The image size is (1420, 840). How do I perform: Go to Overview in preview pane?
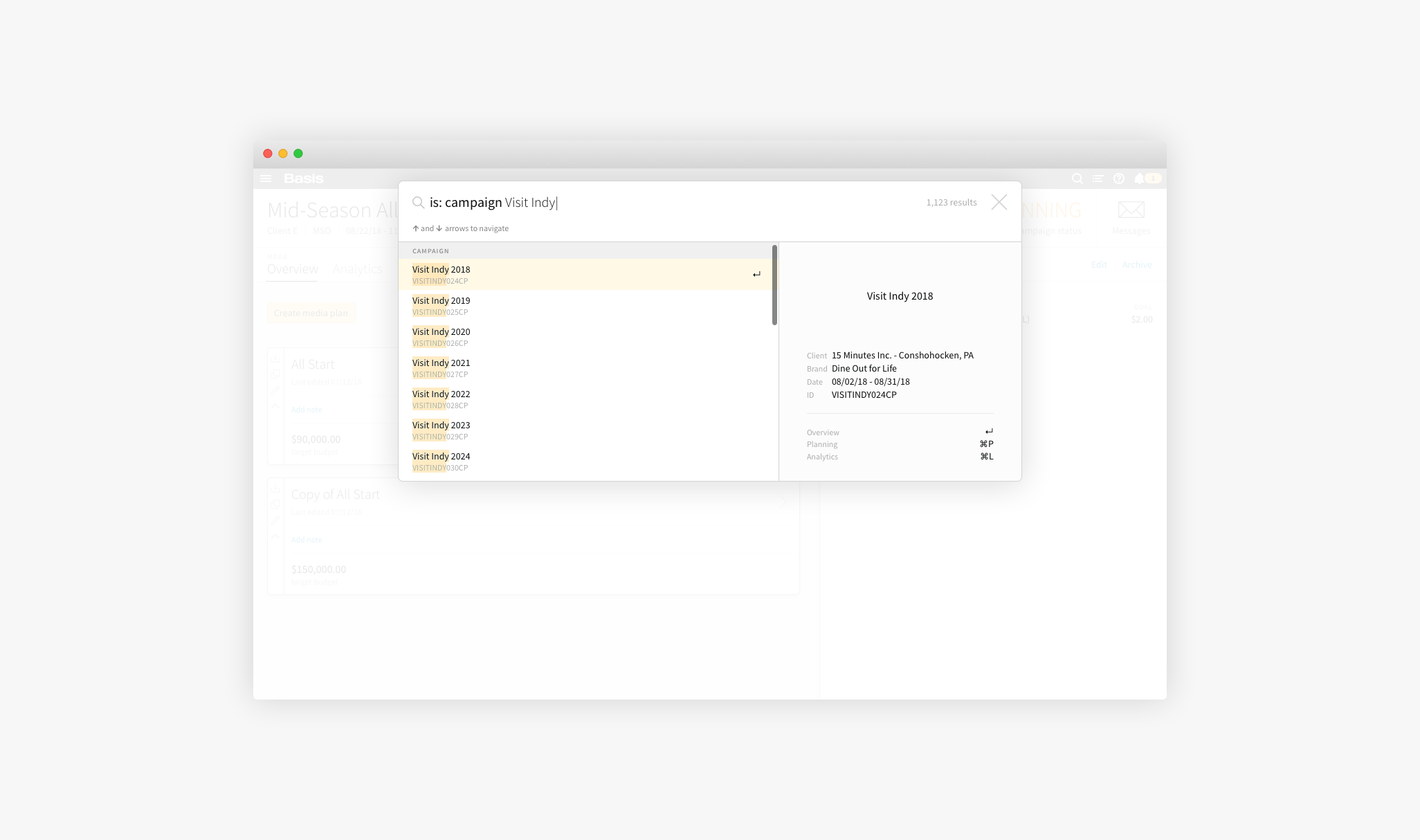tap(823, 432)
